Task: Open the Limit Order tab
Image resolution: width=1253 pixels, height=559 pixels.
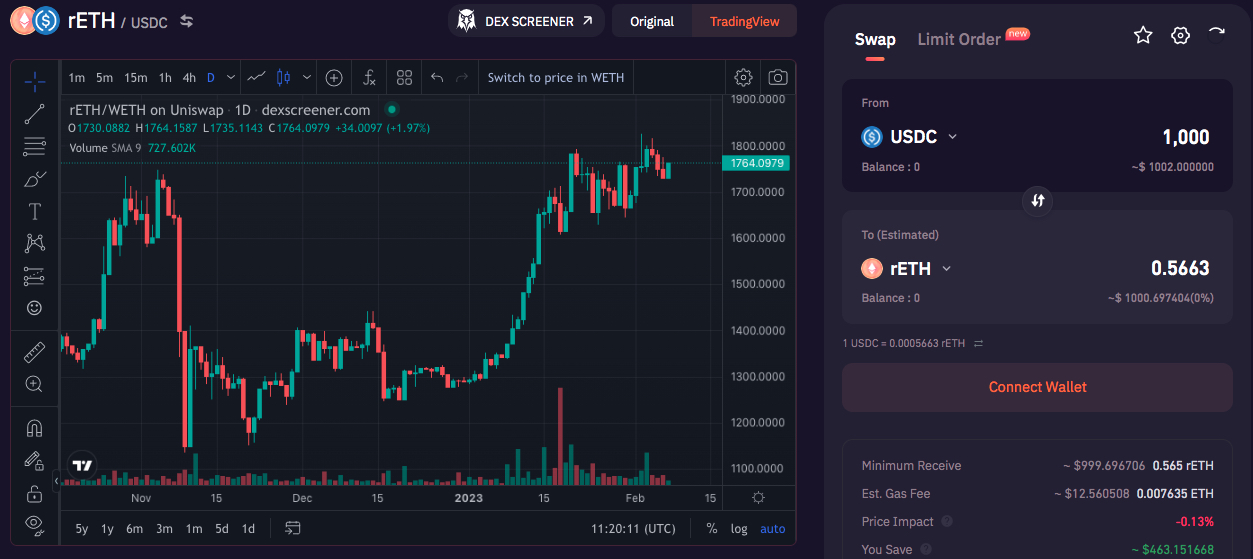Action: click(959, 39)
